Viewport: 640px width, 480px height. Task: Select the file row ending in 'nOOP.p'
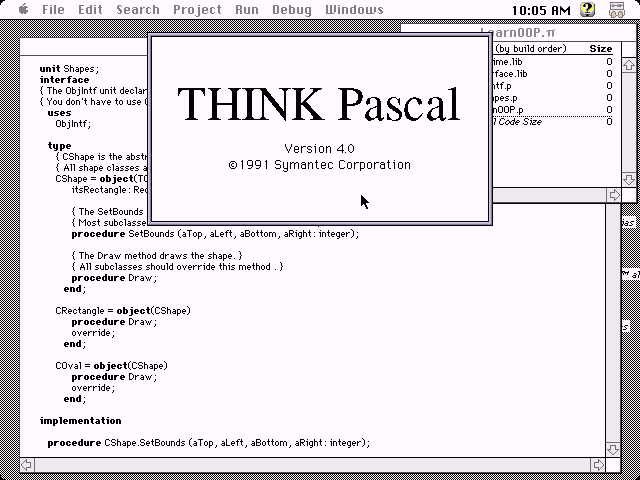(x=554, y=110)
